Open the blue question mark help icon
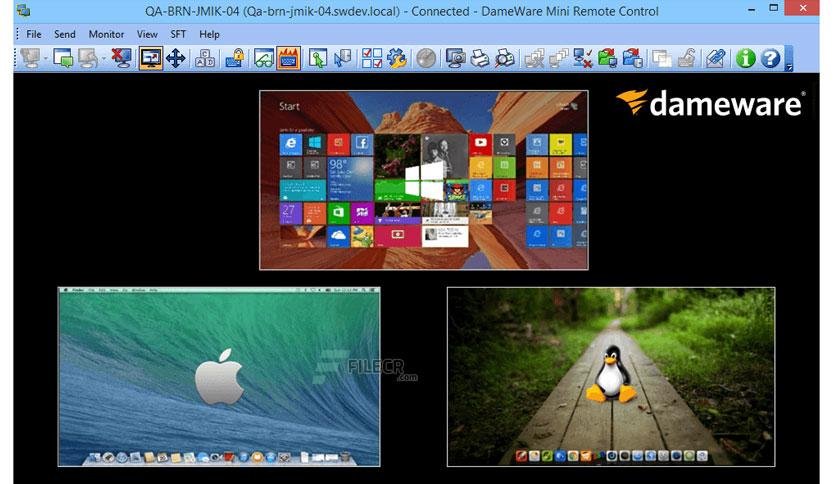 [770, 58]
